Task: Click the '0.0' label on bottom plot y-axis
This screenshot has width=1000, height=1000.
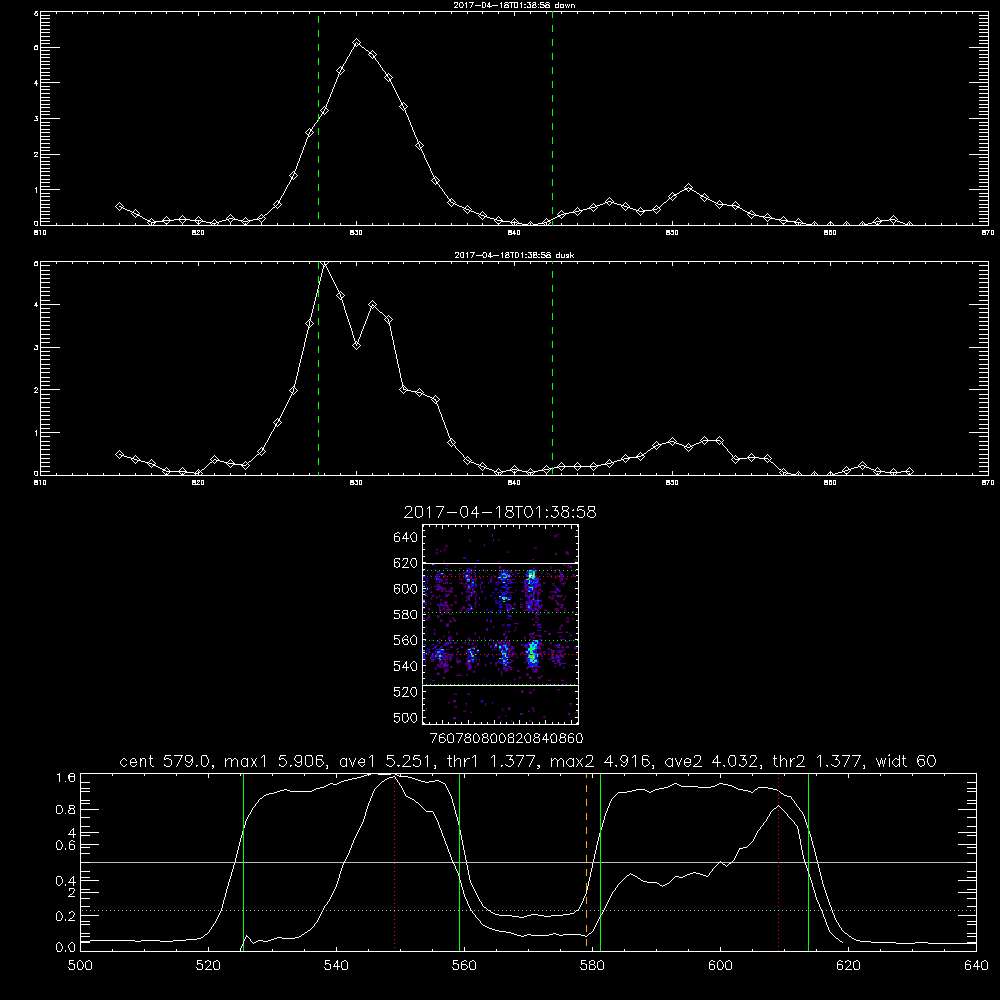Action: [x=66, y=948]
